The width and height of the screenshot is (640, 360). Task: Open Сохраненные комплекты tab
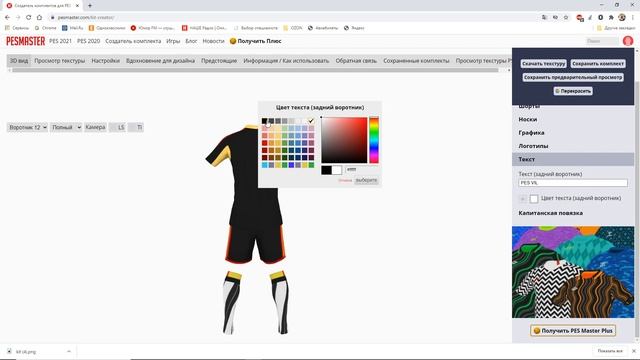point(416,60)
